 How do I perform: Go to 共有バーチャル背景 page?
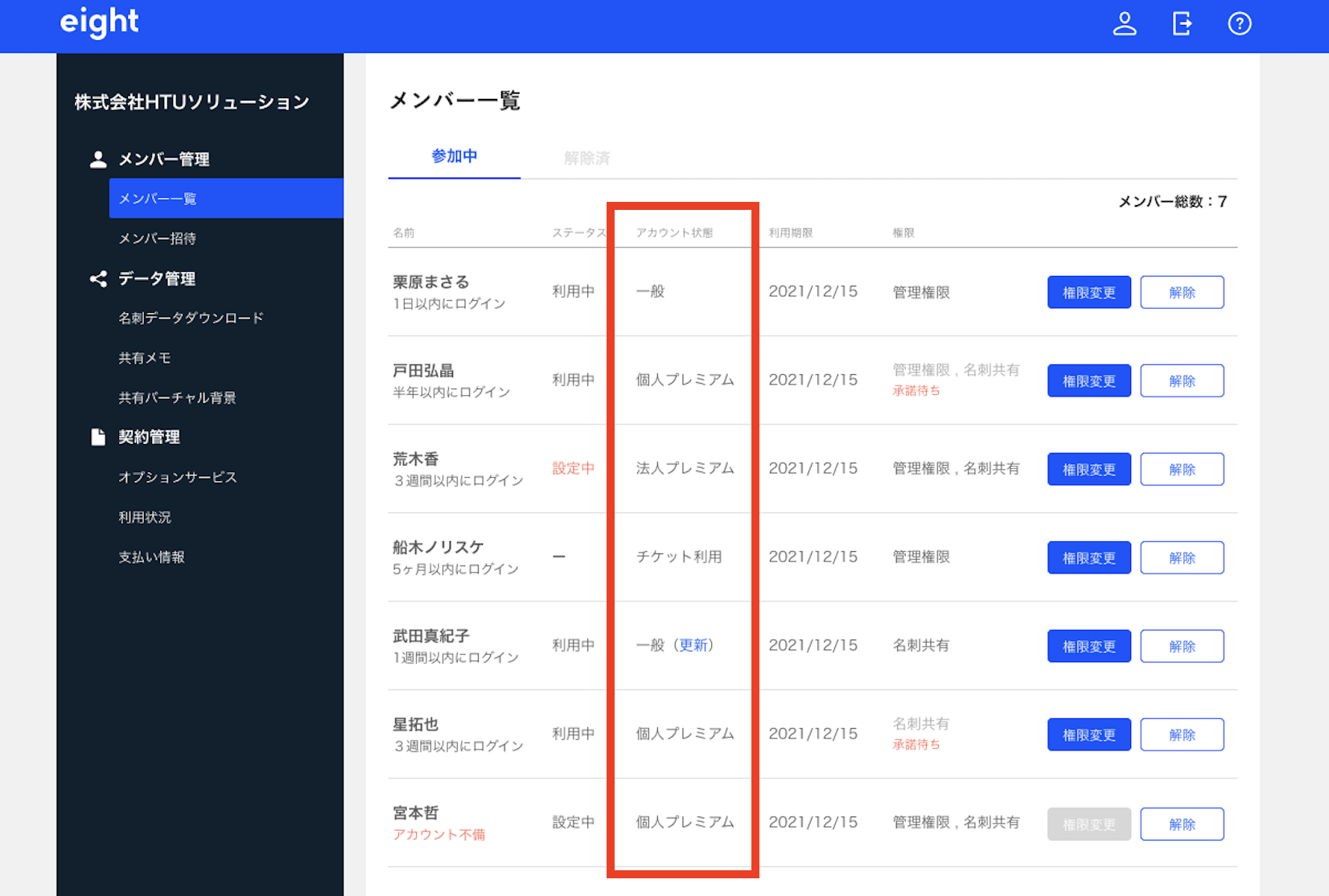coord(177,397)
